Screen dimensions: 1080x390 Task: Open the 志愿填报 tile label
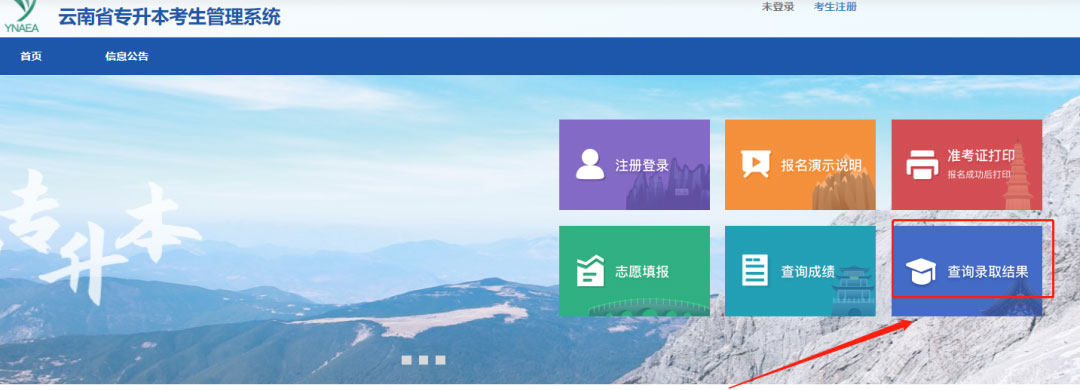[642, 271]
